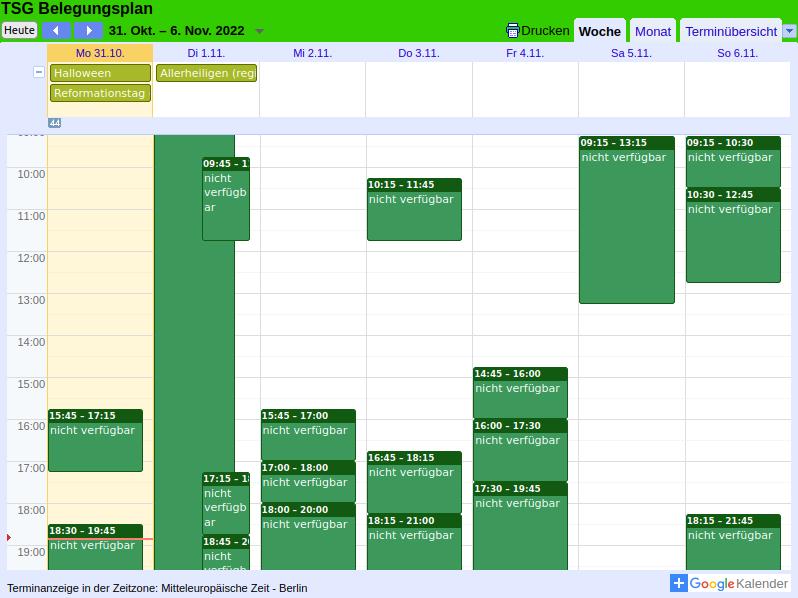Screen dimensions: 798x598
Task: Click the Sa 5.11. day header
Action: pos(631,53)
